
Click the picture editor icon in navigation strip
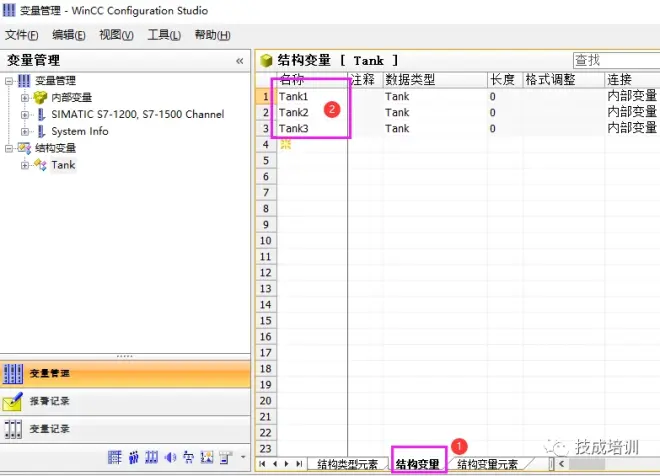[x=207, y=457]
